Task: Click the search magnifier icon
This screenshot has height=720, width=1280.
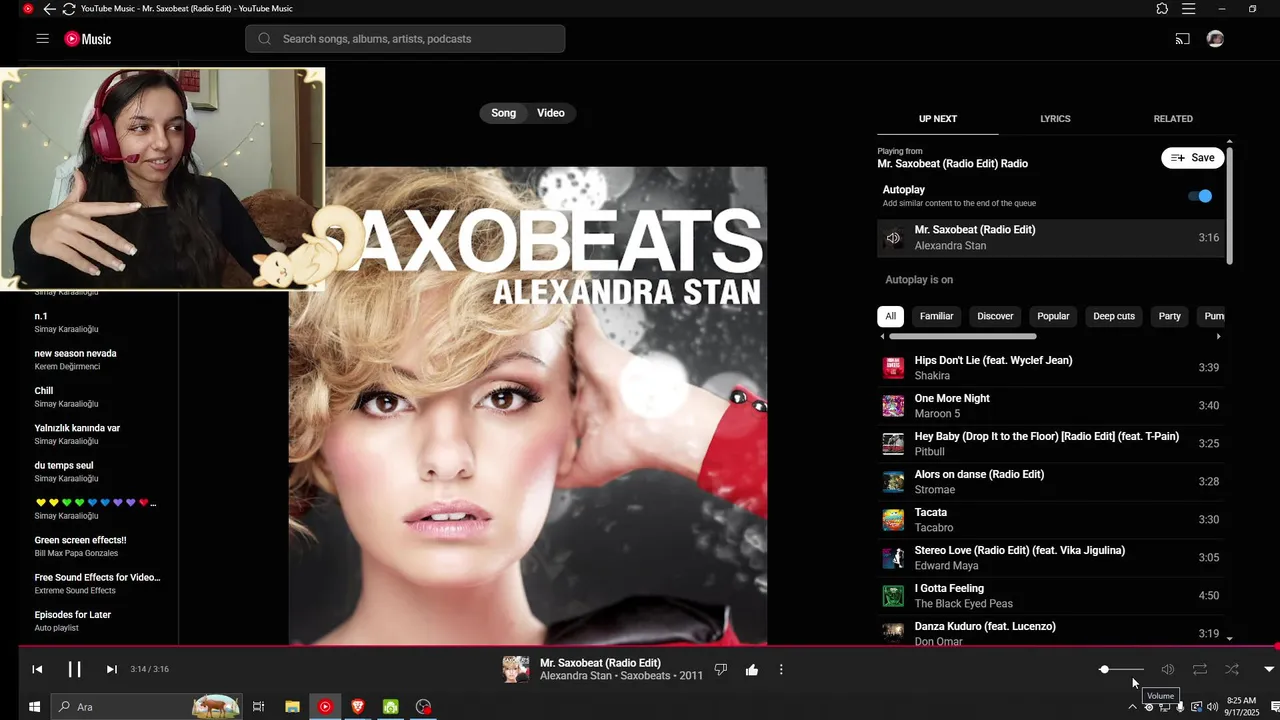Action: pyautogui.click(x=265, y=39)
